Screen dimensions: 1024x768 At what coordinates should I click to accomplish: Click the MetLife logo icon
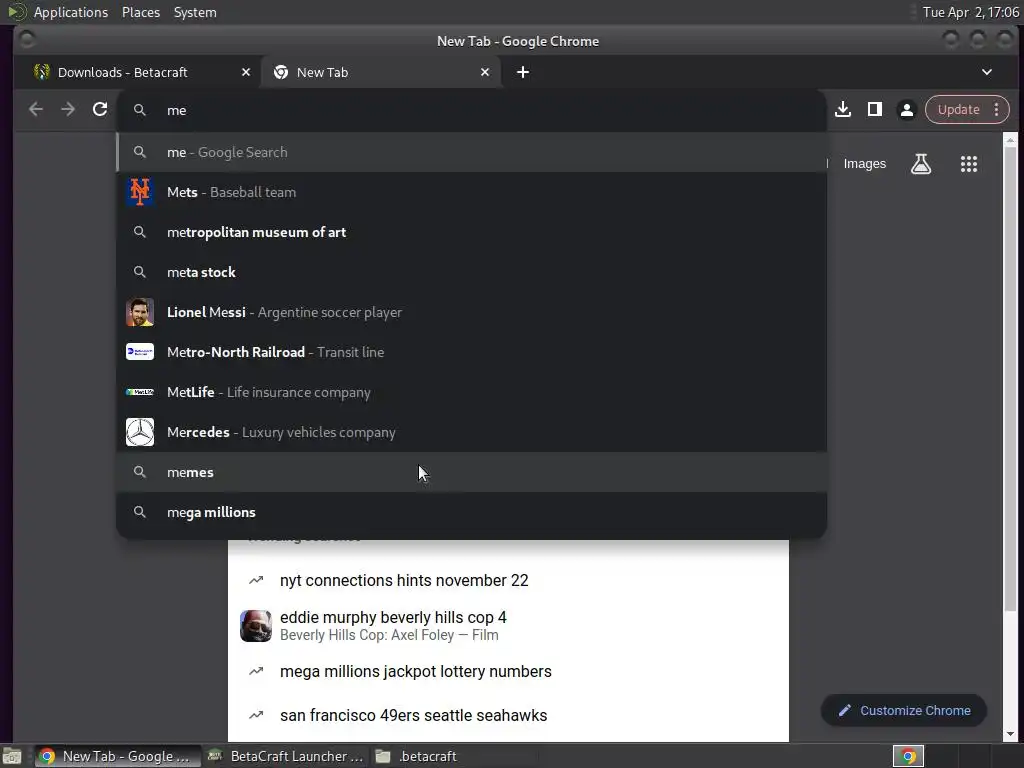click(140, 392)
